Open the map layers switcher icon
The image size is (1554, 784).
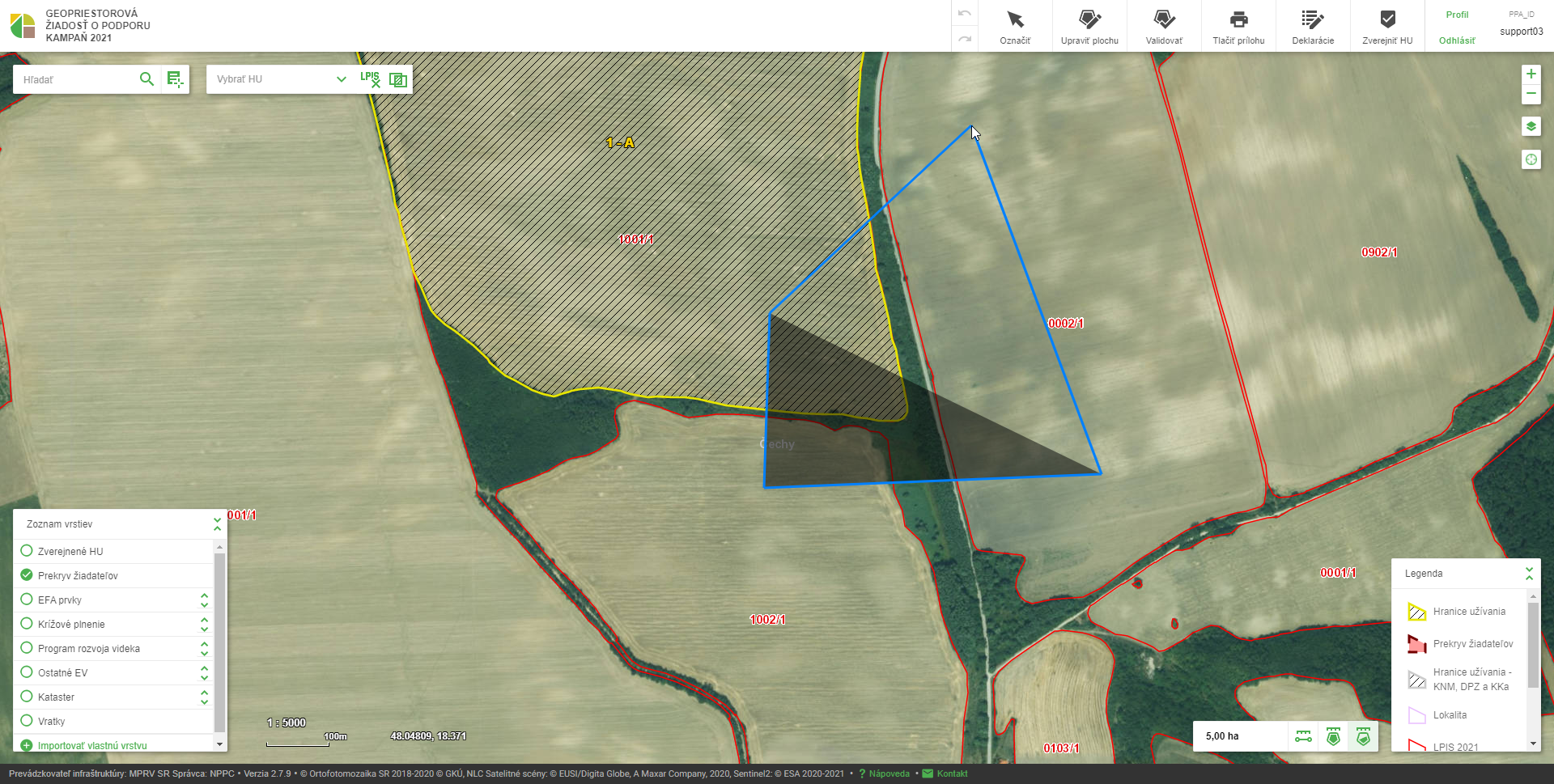(1531, 126)
